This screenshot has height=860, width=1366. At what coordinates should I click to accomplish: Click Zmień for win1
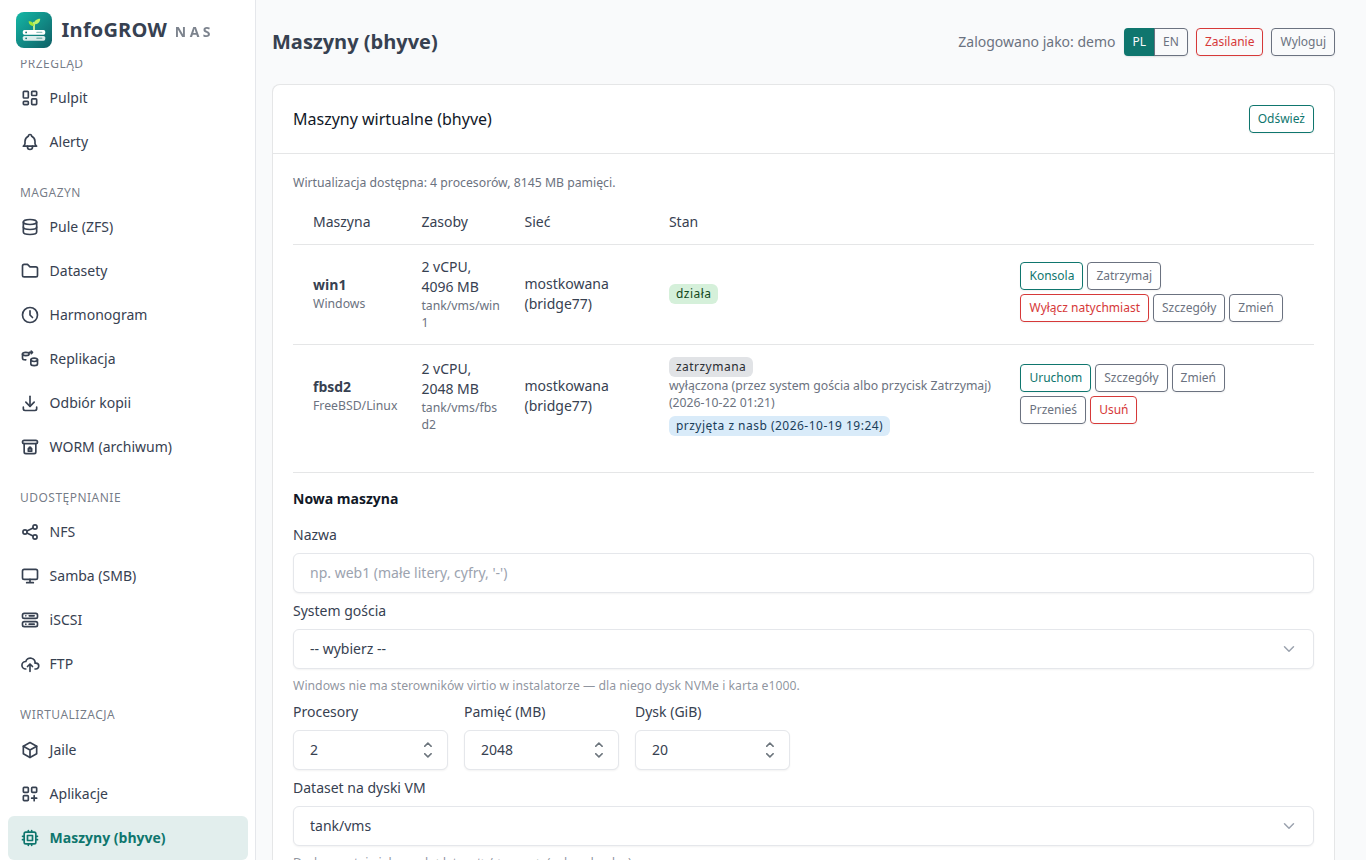coord(1256,308)
